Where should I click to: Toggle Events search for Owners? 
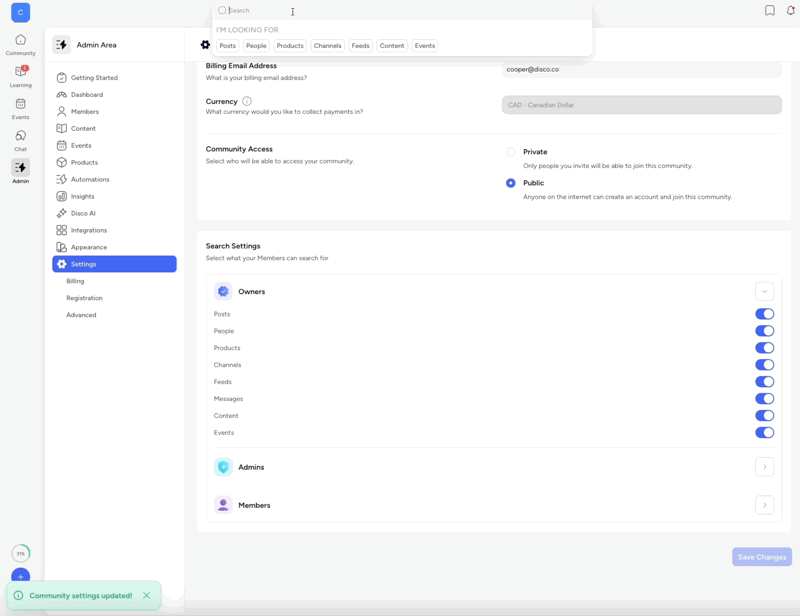(764, 432)
